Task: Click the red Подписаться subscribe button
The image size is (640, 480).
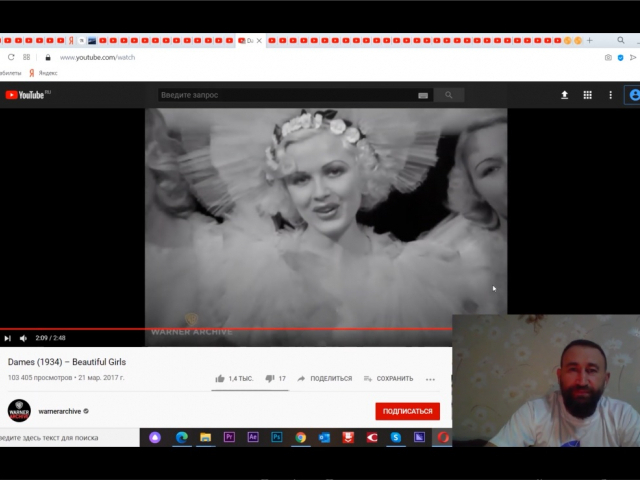Action: pos(408,411)
